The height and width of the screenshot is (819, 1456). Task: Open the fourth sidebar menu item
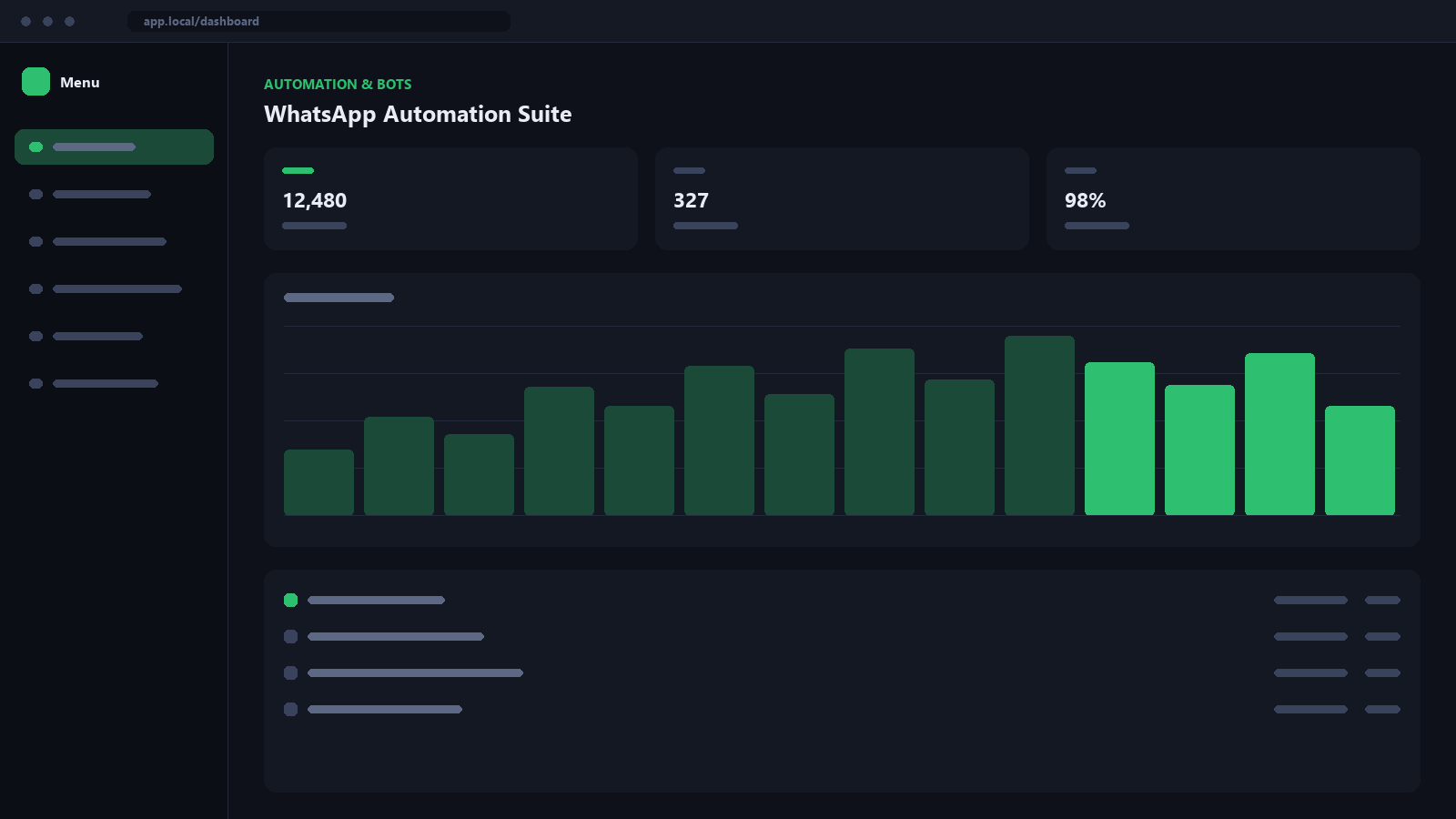[114, 288]
